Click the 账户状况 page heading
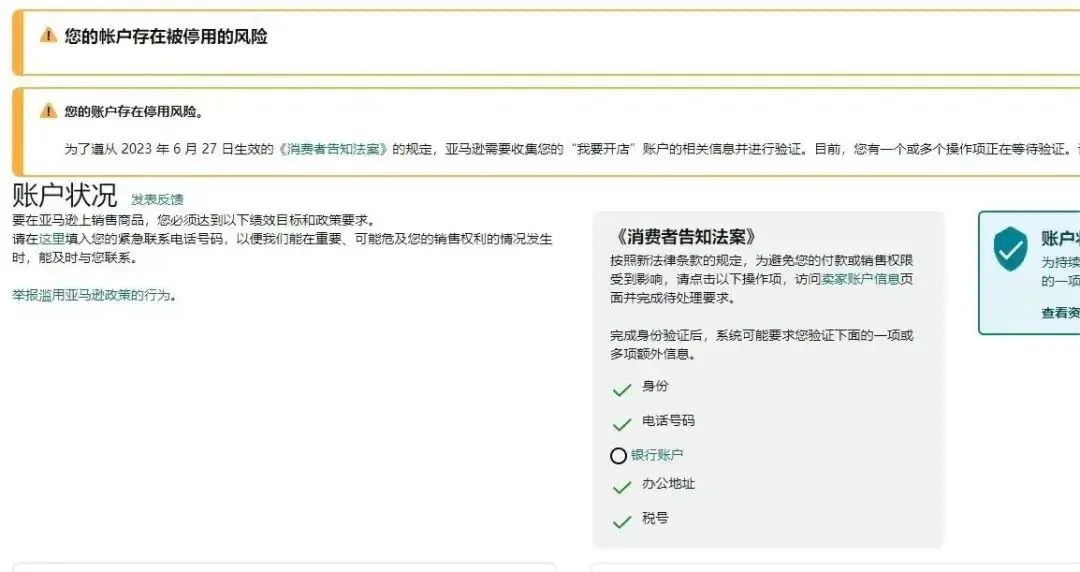 (x=65, y=195)
